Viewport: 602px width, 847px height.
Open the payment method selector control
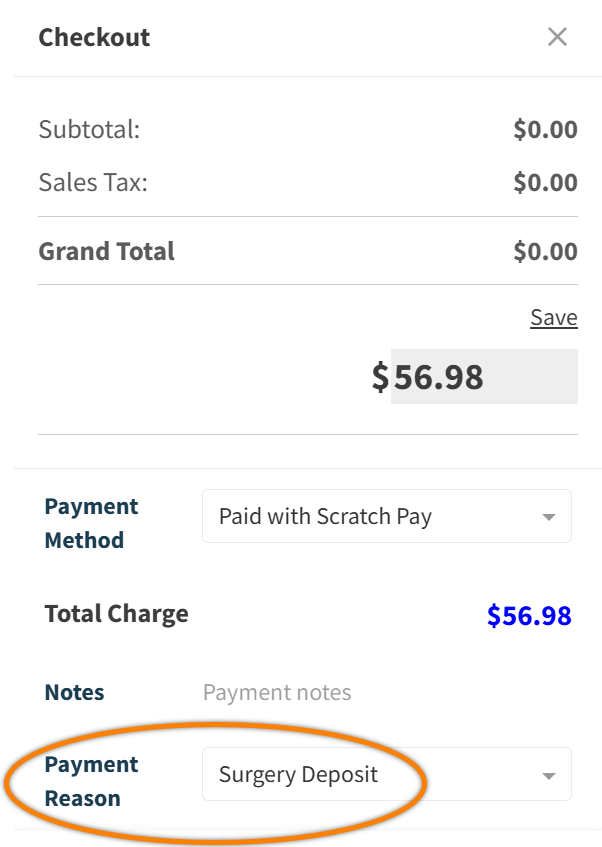tap(386, 516)
